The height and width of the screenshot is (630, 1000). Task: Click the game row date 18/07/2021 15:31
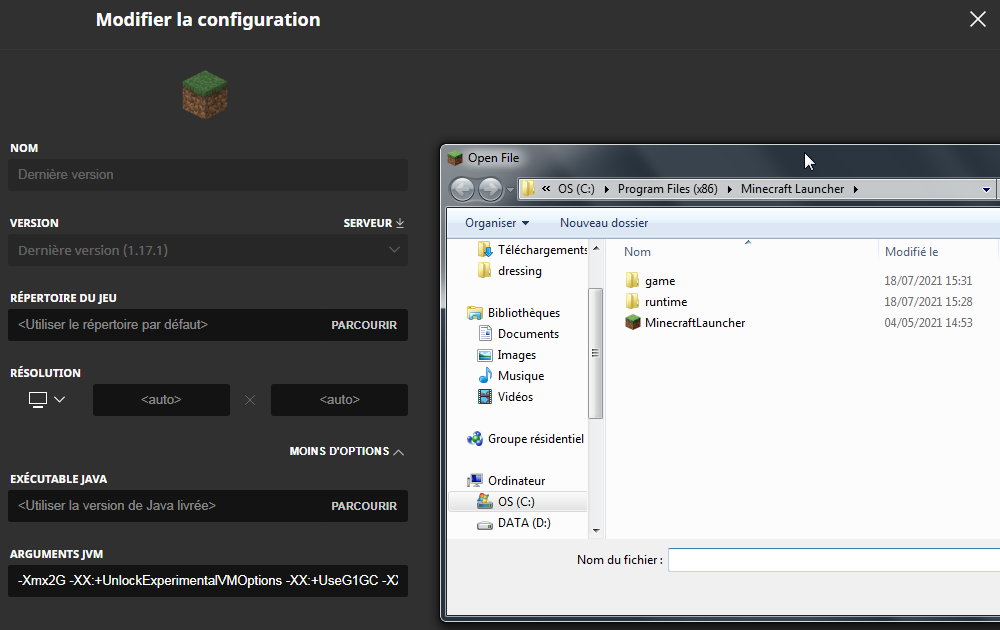(x=928, y=281)
